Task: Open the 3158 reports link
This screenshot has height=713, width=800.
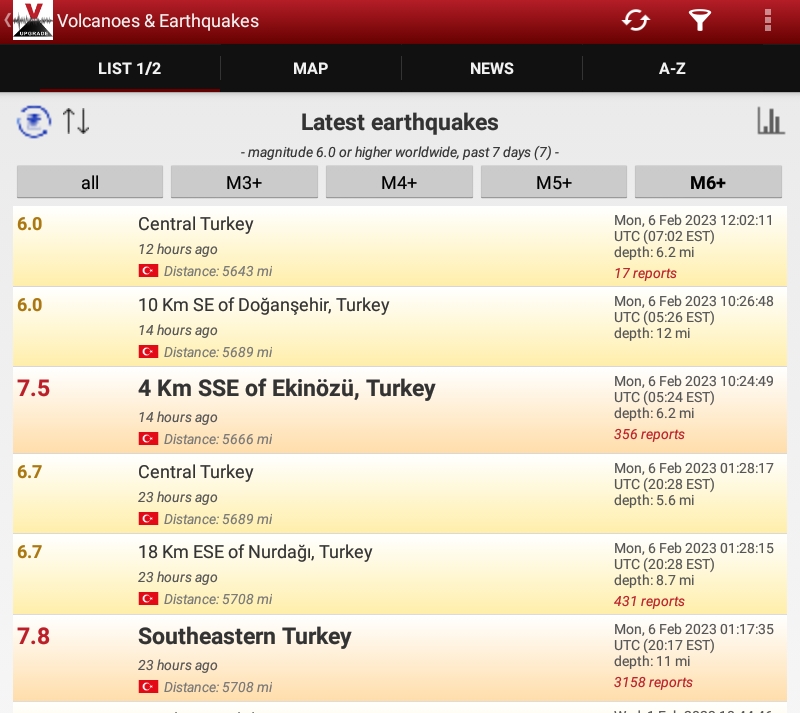Action: (653, 682)
